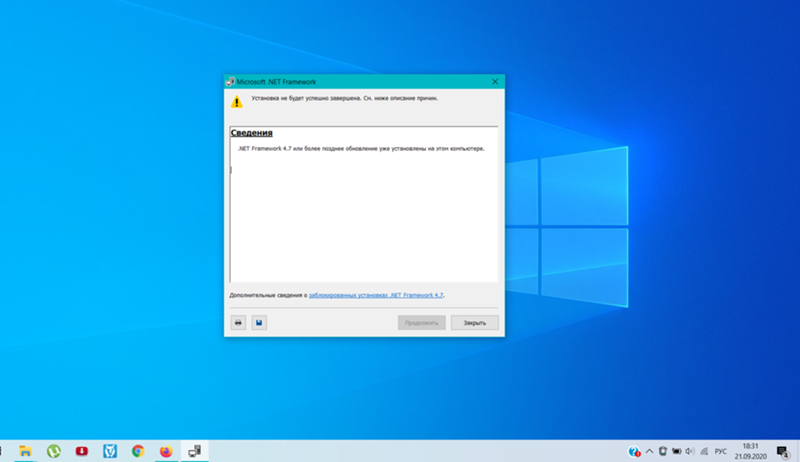Click the print icon in the dialog

(x=238, y=322)
